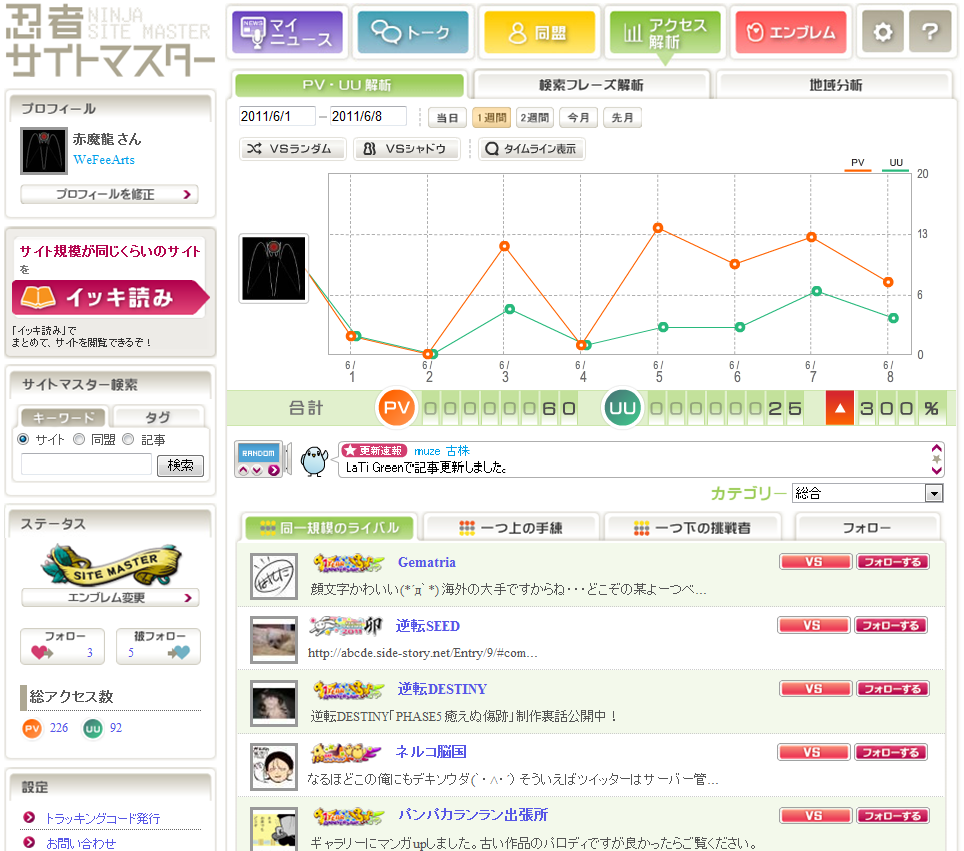Select the 1週間 range button
Image resolution: width=964 pixels, height=851 pixels.
click(x=491, y=117)
